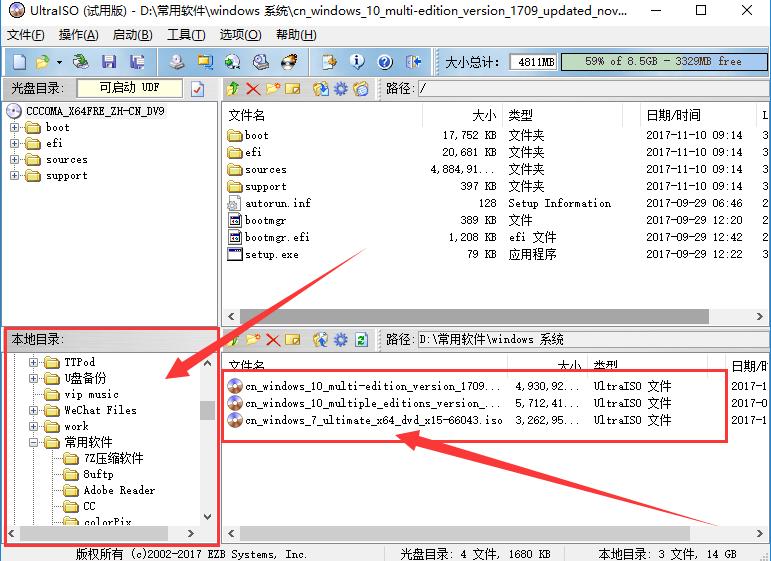
Task: Expand the sources folder in disc tree
Action: [x=15, y=160]
